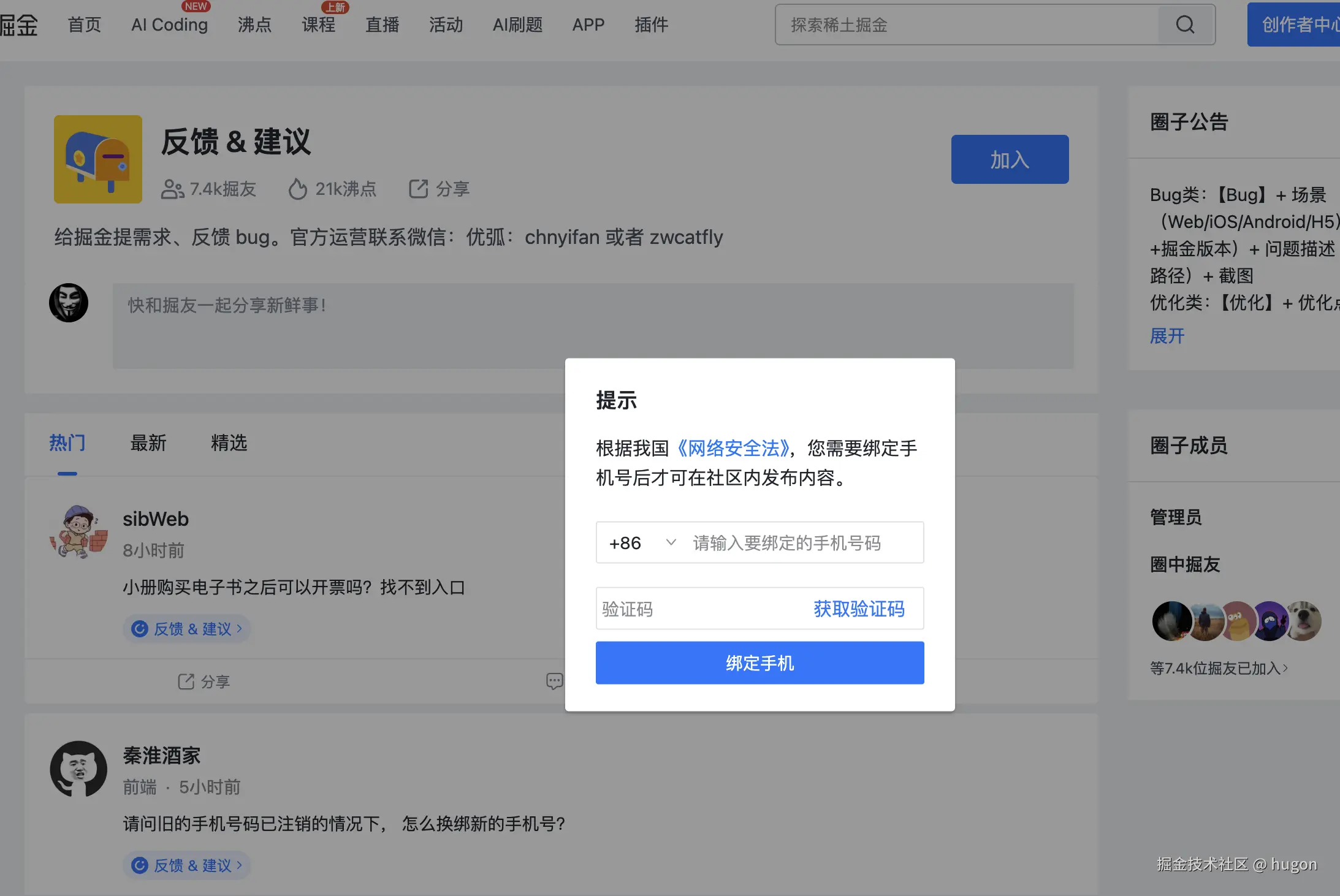Click the 绑定手机 button

coord(759,663)
